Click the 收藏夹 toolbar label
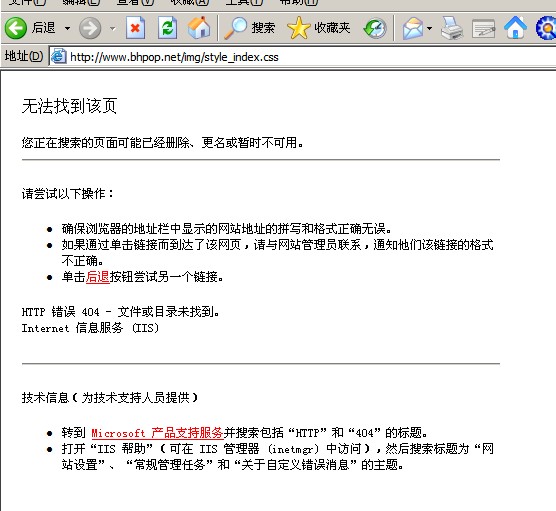The image size is (556, 511). pyautogui.click(x=332, y=28)
